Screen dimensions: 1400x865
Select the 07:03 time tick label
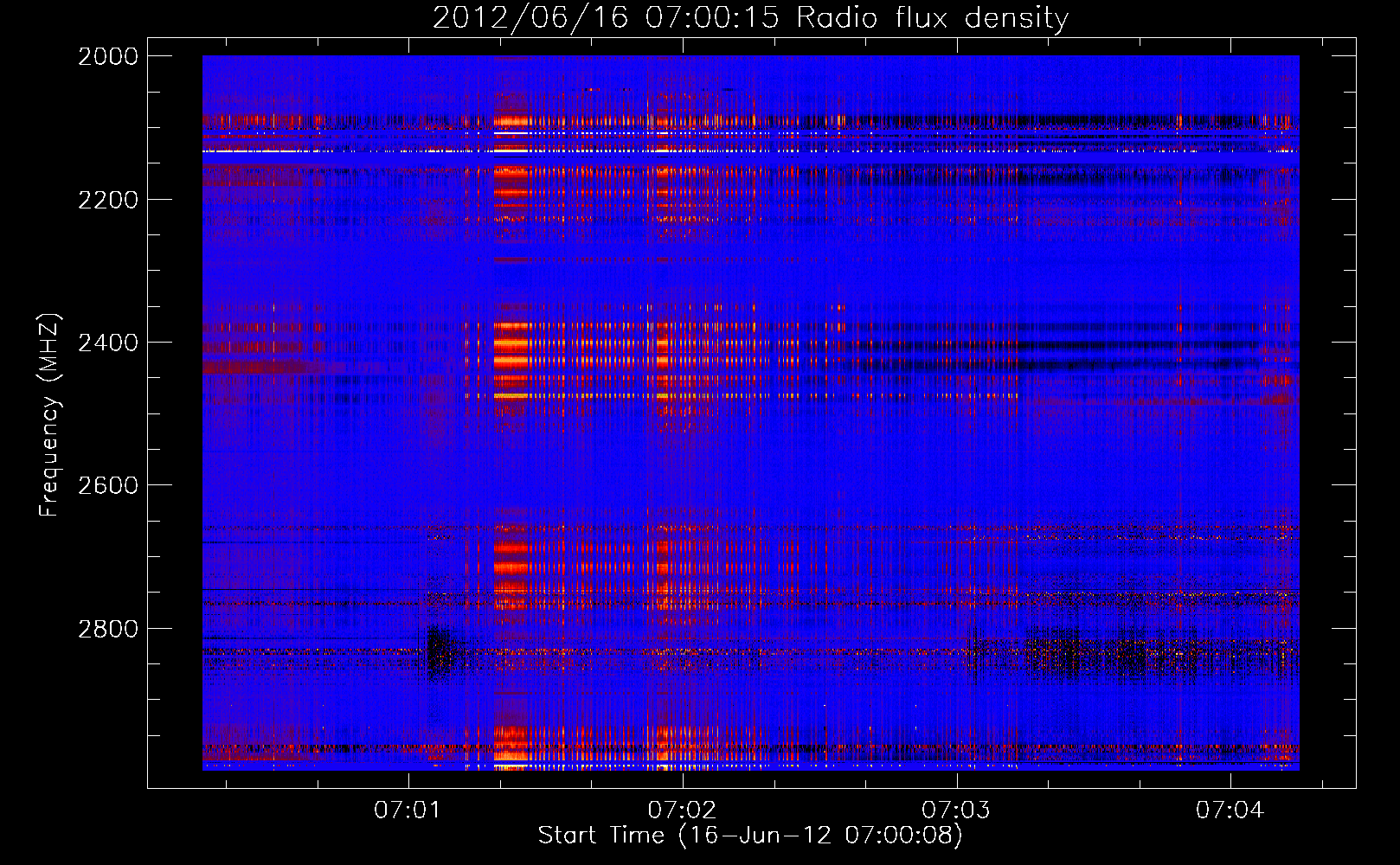pos(956,811)
